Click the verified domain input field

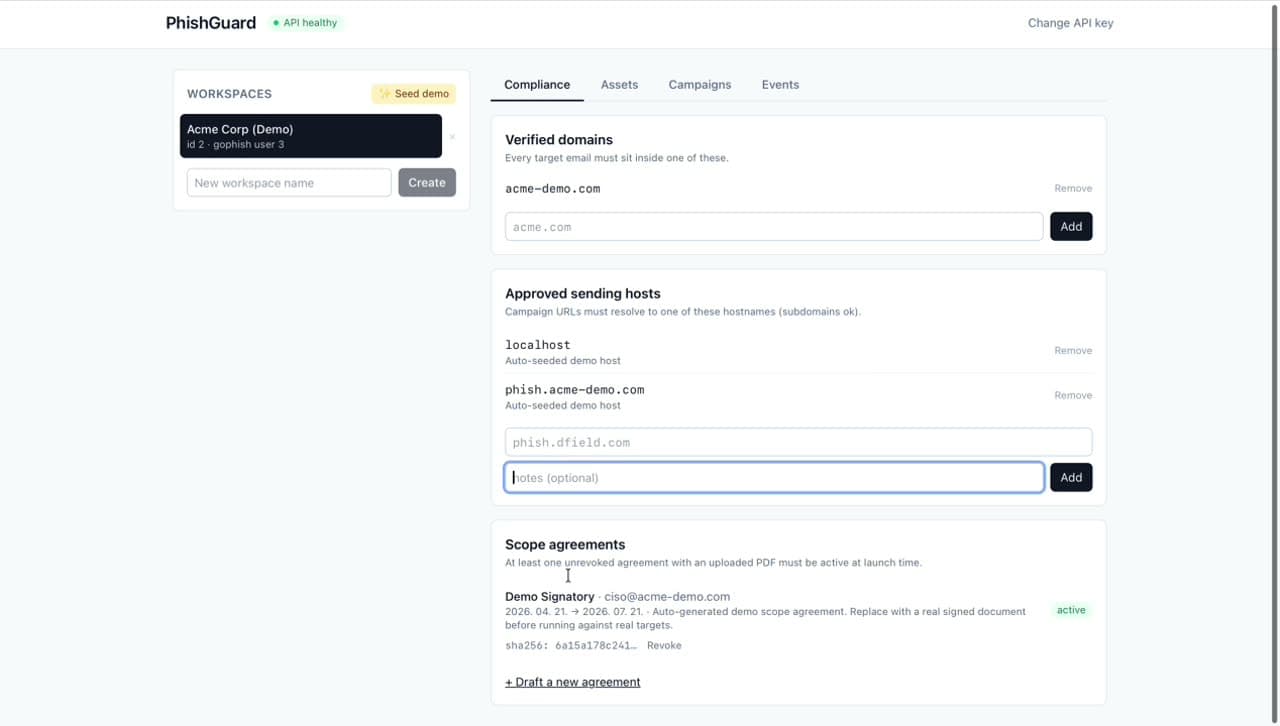[x=774, y=227]
